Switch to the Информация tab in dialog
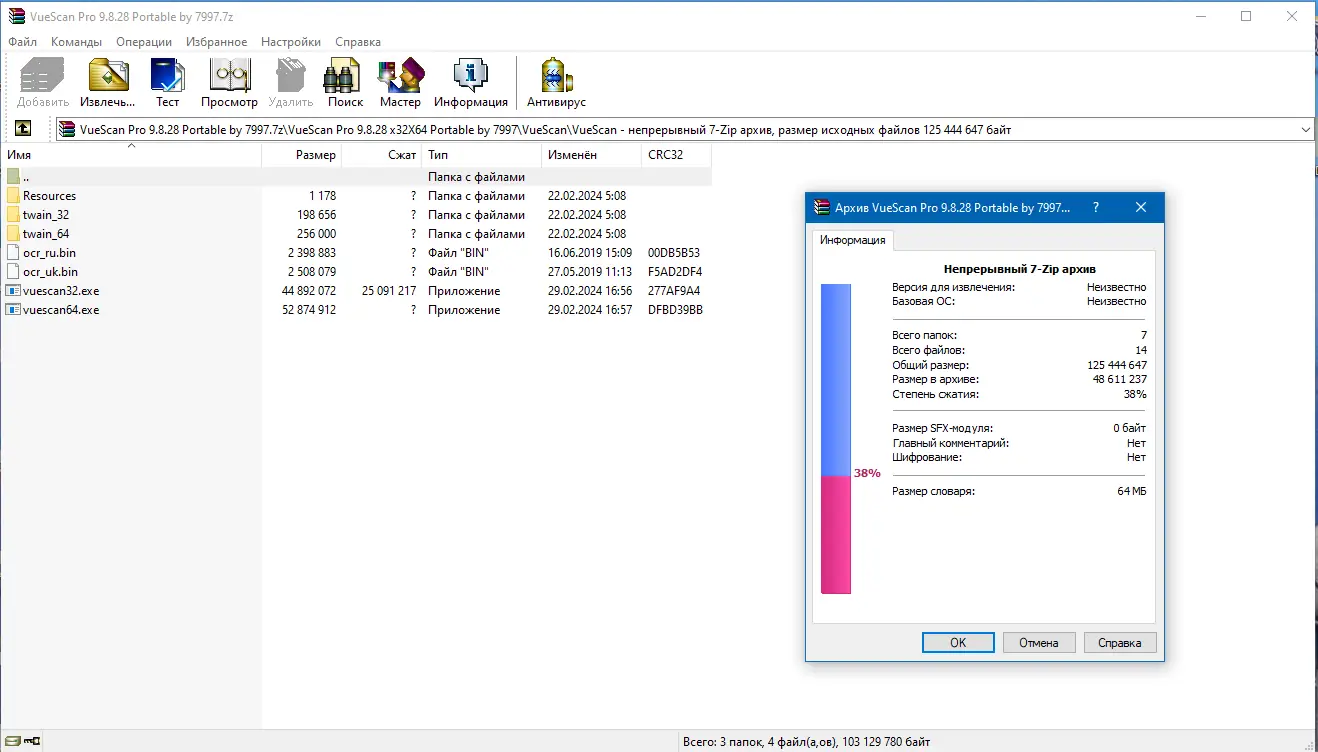Screen dimensions: 1318x752 click(x=852, y=240)
